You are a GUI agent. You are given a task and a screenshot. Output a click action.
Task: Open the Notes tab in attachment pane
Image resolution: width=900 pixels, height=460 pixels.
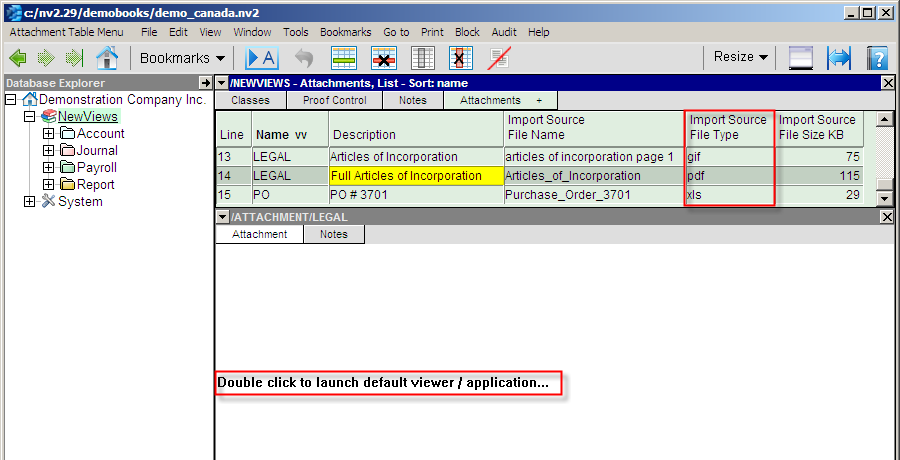tap(333, 234)
